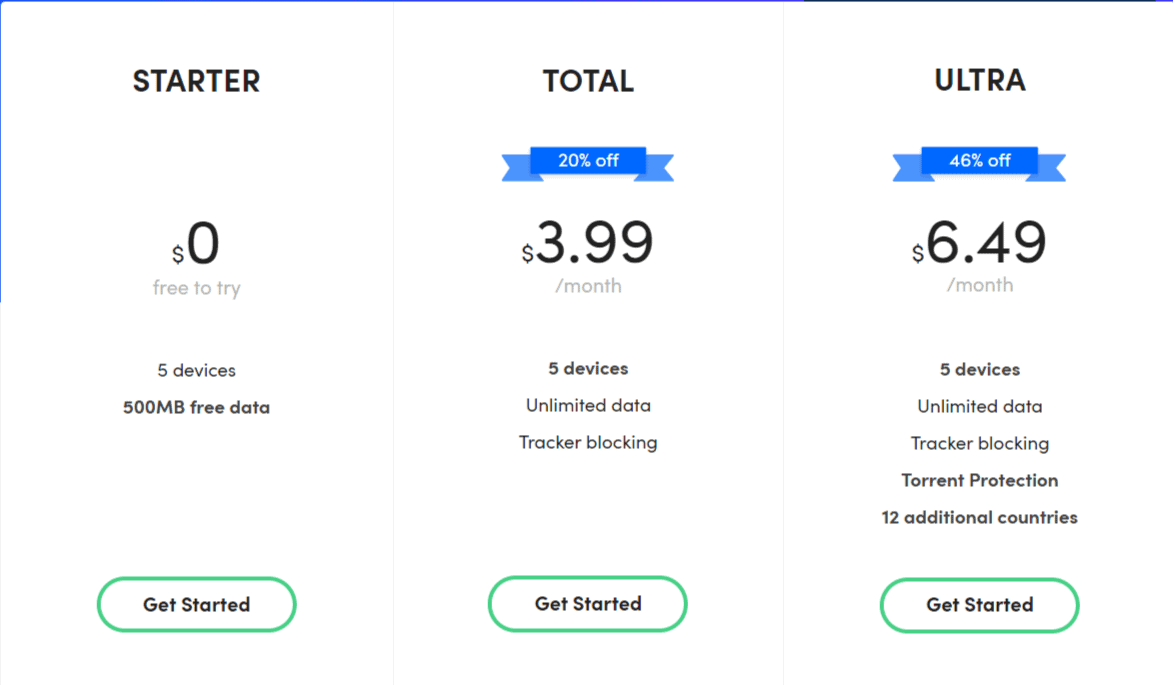Click Unlimited data in the Total plan

click(588, 405)
